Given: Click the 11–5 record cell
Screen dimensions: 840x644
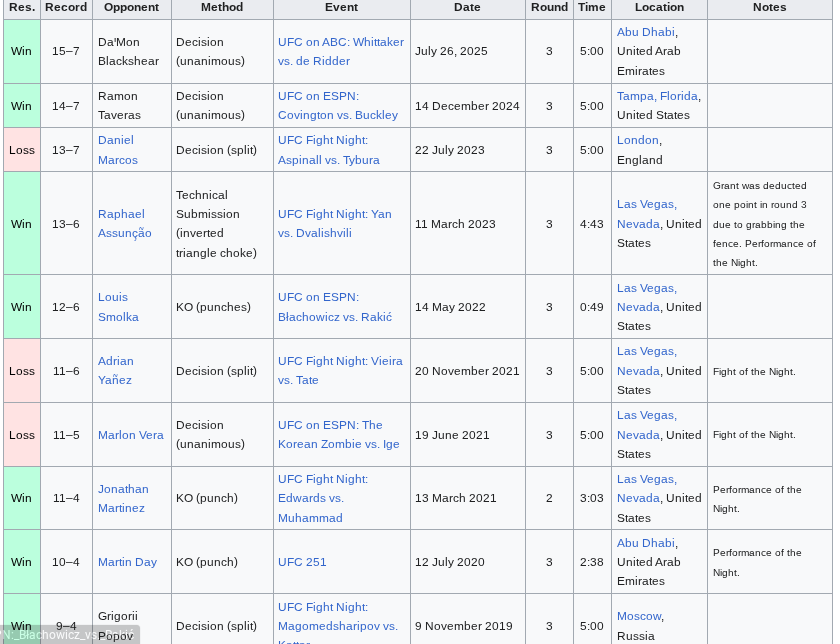Looking at the screenshot, I should coord(66,435).
